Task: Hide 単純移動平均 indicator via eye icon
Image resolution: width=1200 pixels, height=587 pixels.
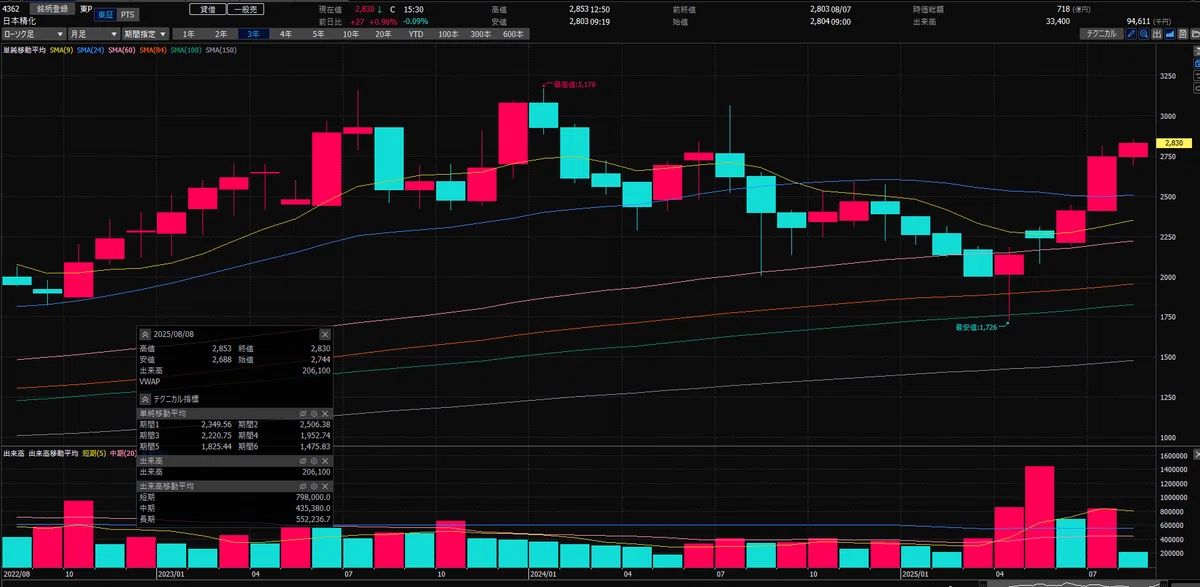Action: point(302,413)
